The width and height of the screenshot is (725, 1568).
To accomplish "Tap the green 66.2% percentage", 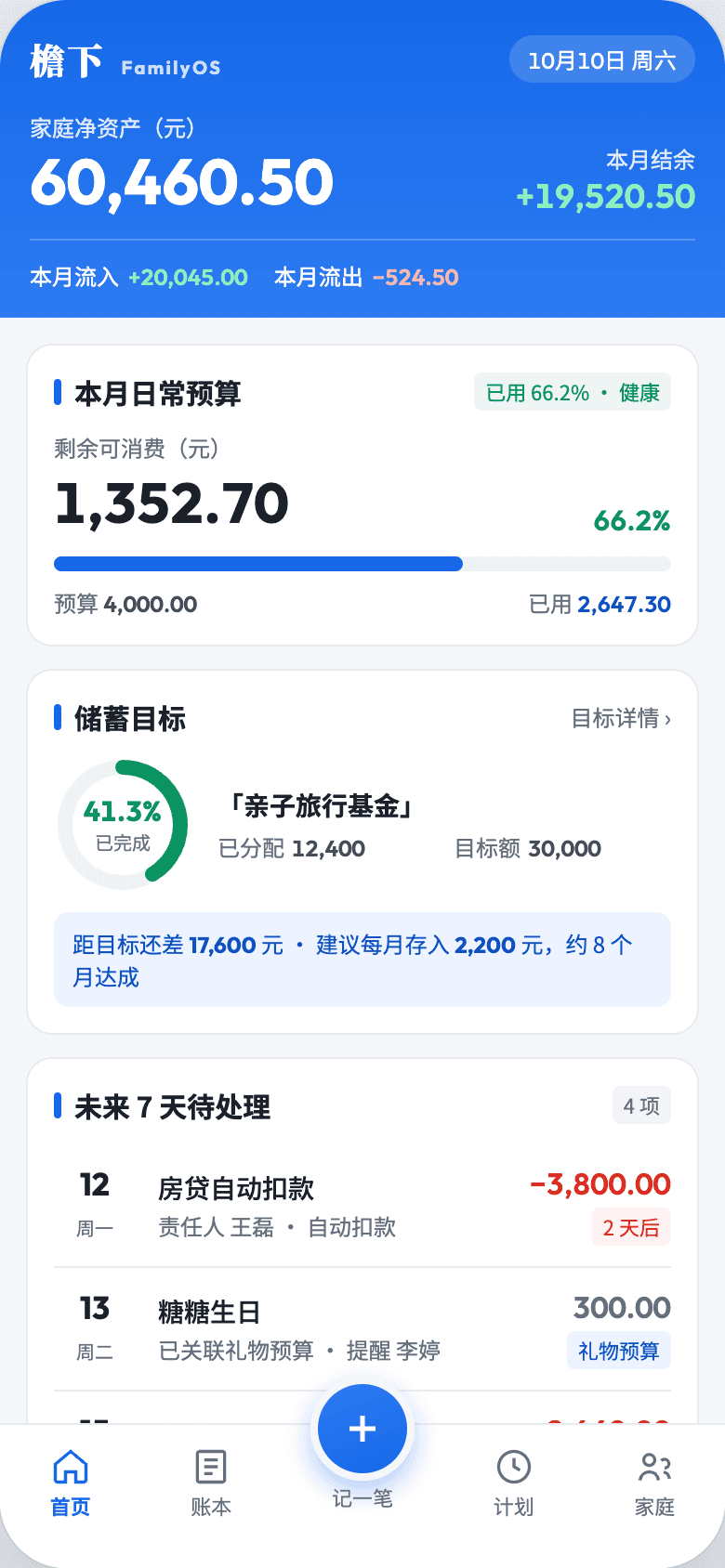I will pos(632,520).
